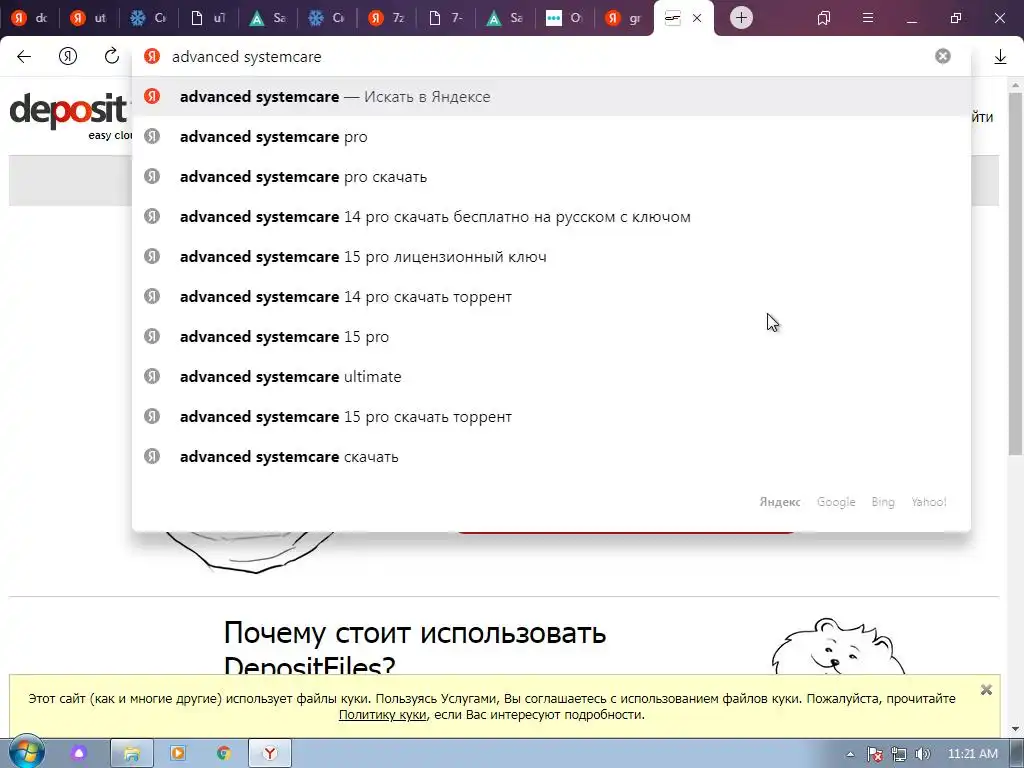Switch to the tab labeled 'ut'
The image size is (1024, 768).
pyautogui.click(x=89, y=18)
